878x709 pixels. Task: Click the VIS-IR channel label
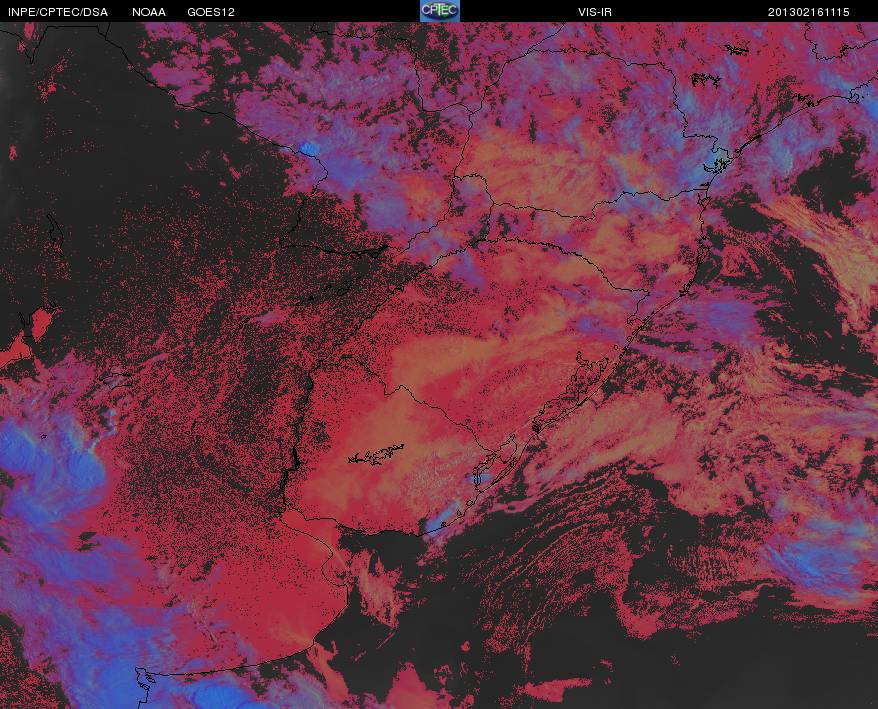(595, 12)
